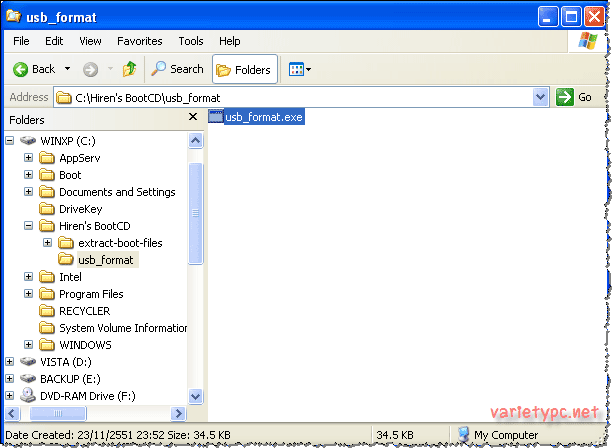Click the Go button
612x448 pixels.
(574, 97)
